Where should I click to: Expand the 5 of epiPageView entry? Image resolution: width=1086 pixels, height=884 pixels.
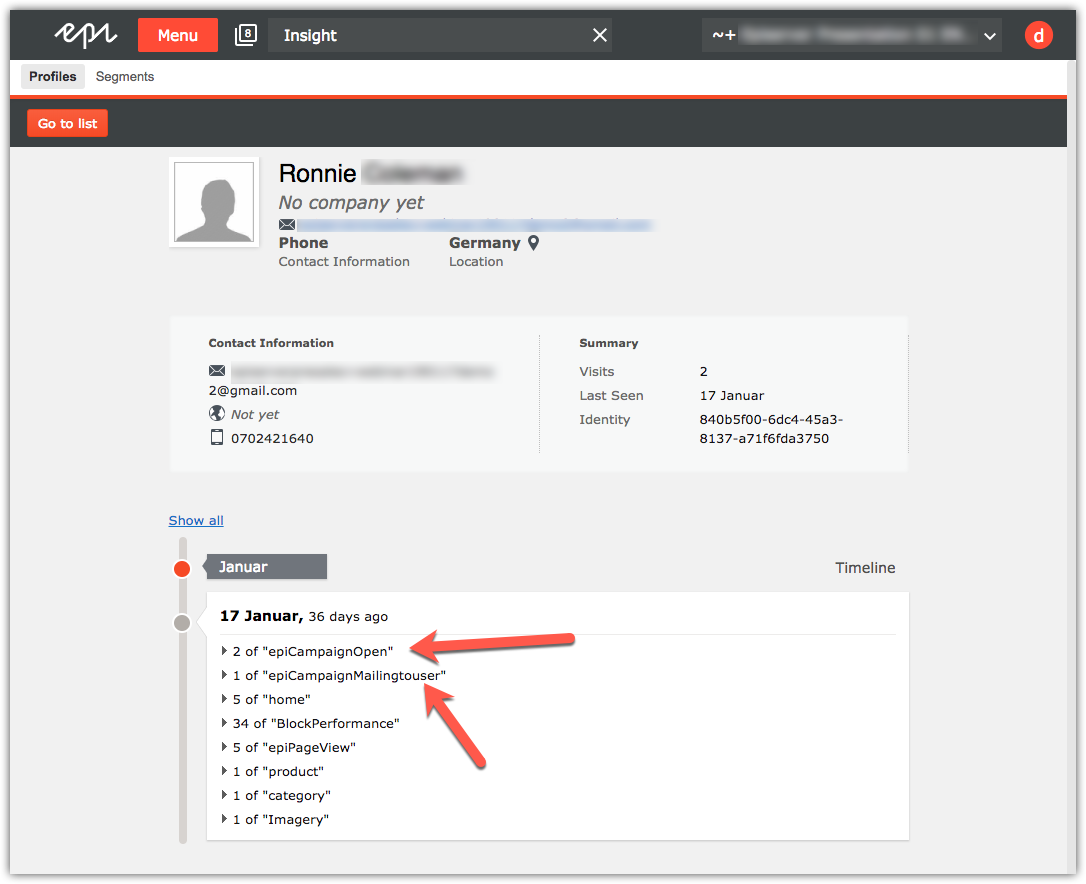[x=224, y=747]
